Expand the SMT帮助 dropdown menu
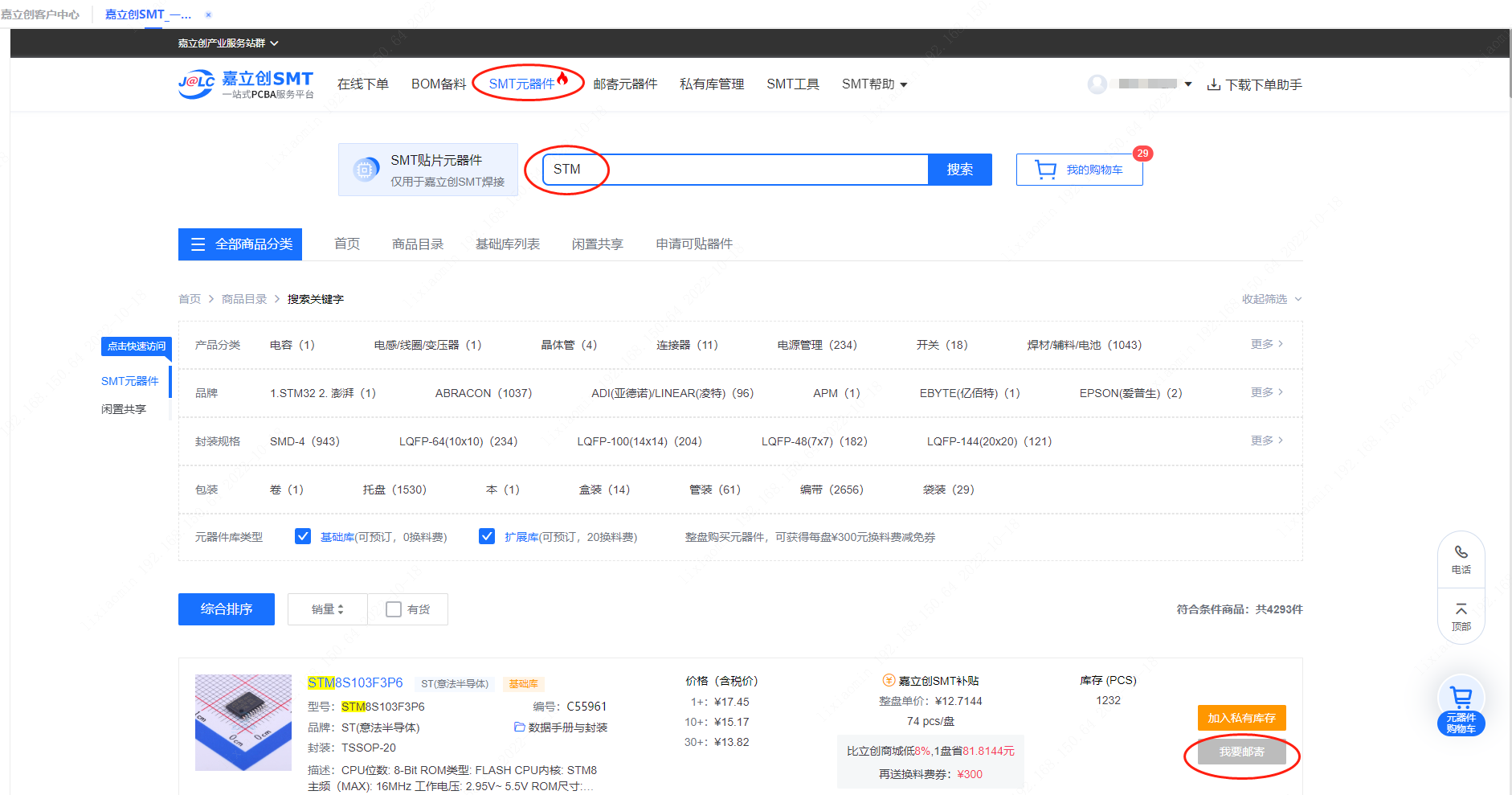This screenshot has width=1512, height=795. click(874, 84)
